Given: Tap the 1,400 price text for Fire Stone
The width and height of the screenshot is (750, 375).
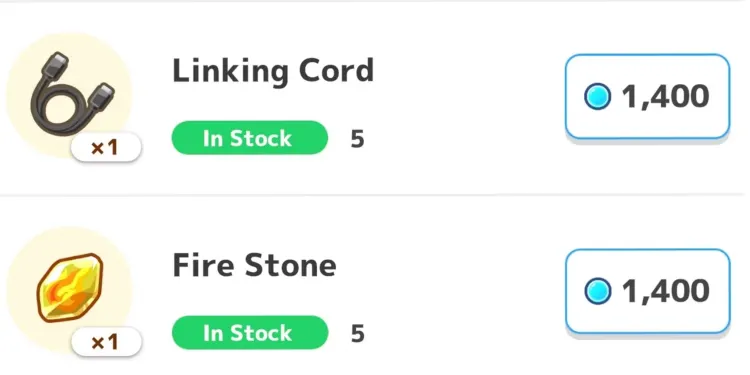Looking at the screenshot, I should 665,291.
